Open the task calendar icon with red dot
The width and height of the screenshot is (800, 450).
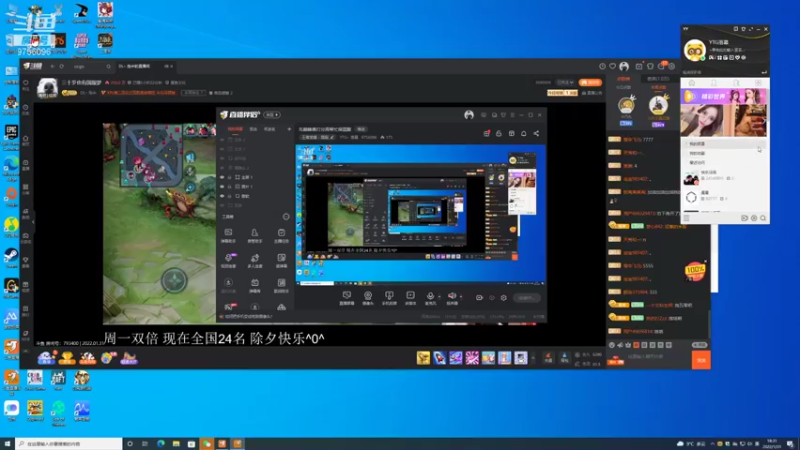(487, 134)
